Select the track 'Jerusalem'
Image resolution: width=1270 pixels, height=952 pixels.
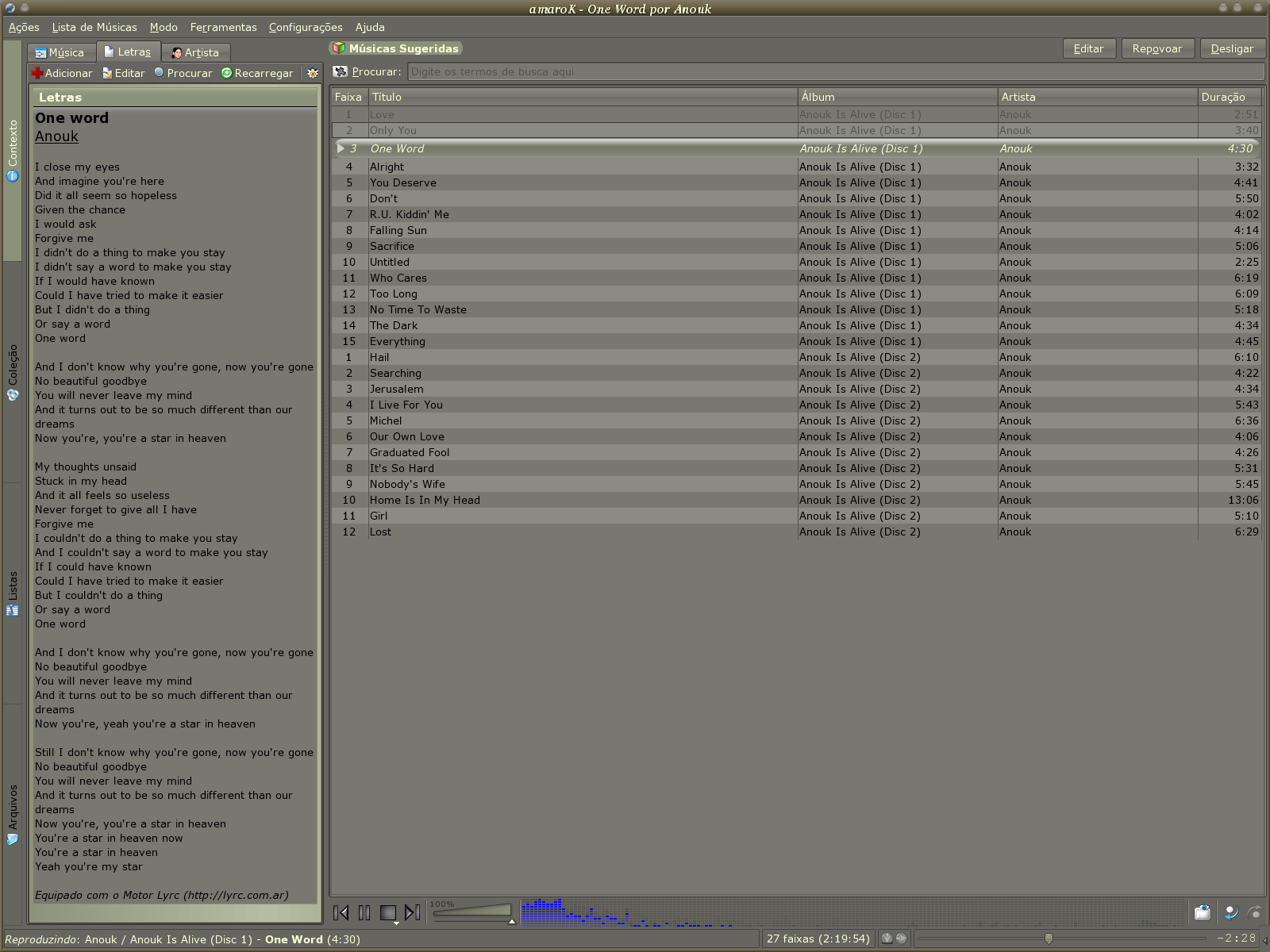tap(796, 389)
